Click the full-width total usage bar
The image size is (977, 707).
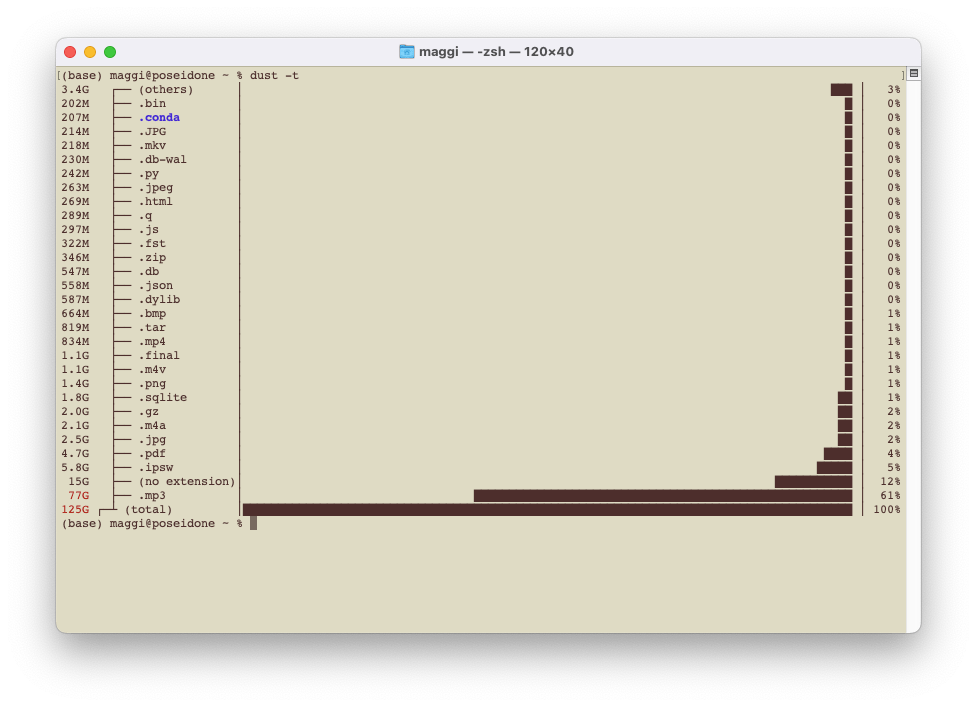click(547, 510)
